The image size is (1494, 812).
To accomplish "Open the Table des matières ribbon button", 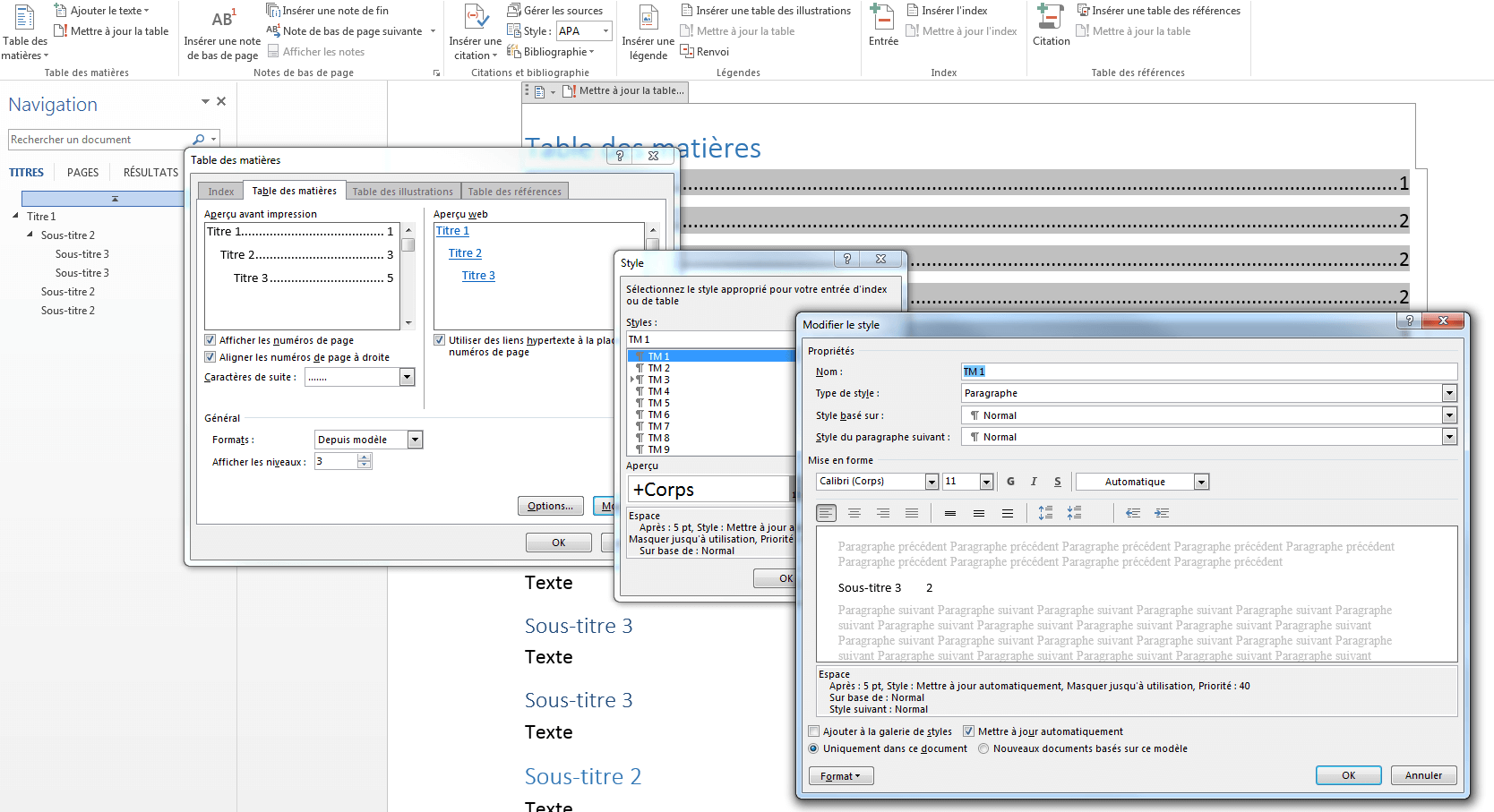I will point(25,34).
